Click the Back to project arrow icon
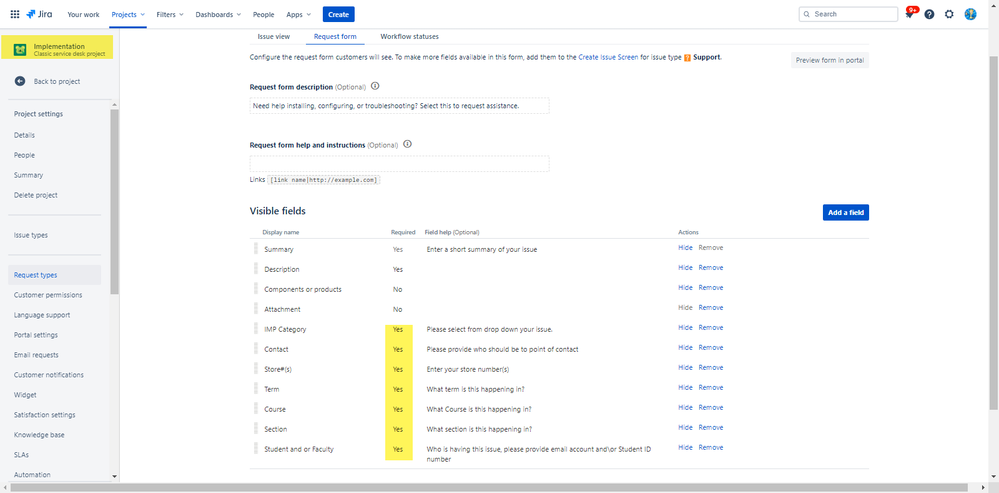Screen dimensions: 999x493 [x=20, y=82]
